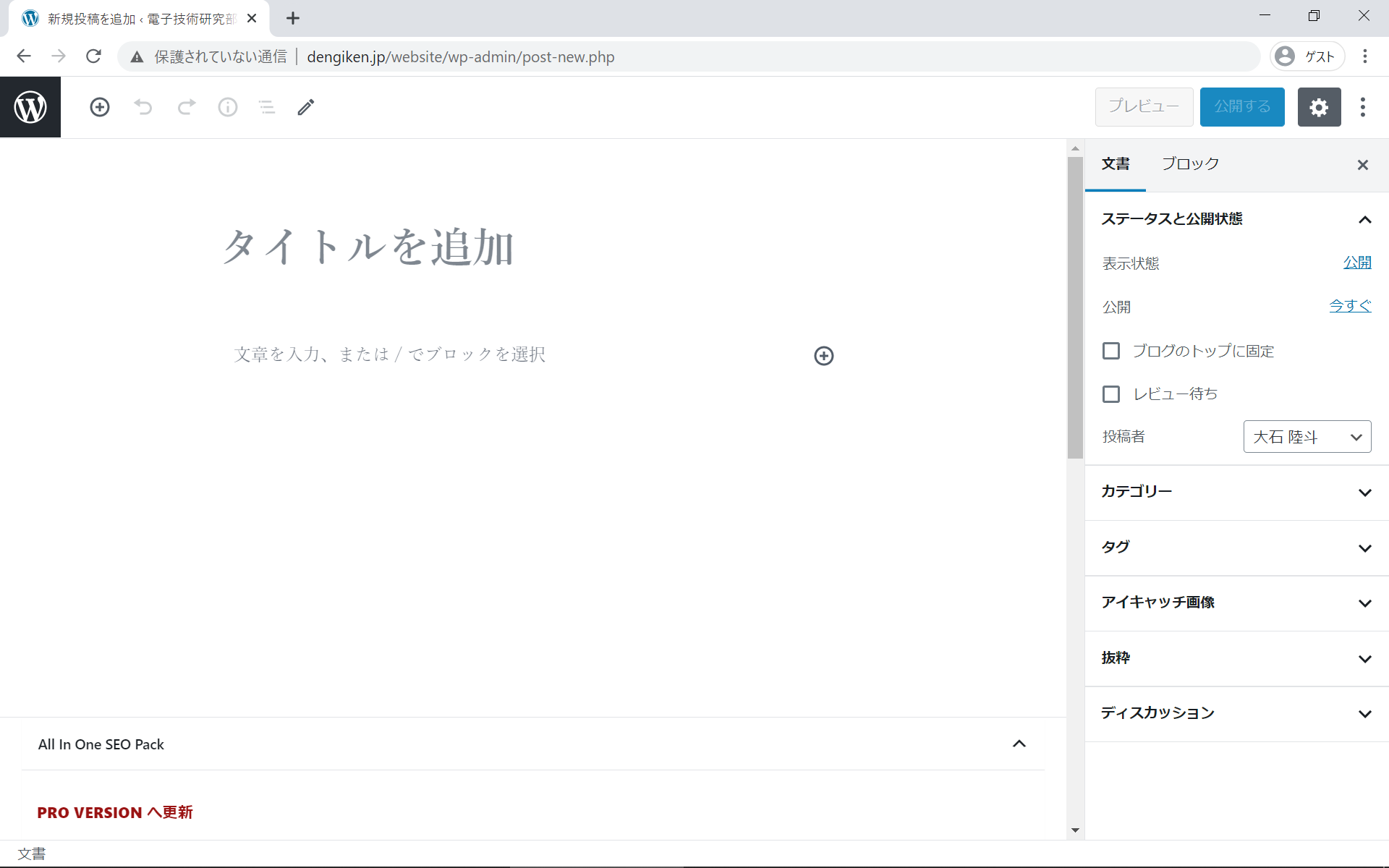Collapse ステータスと公開状態 panel
Screen dimensions: 1389x868
tap(1237, 219)
